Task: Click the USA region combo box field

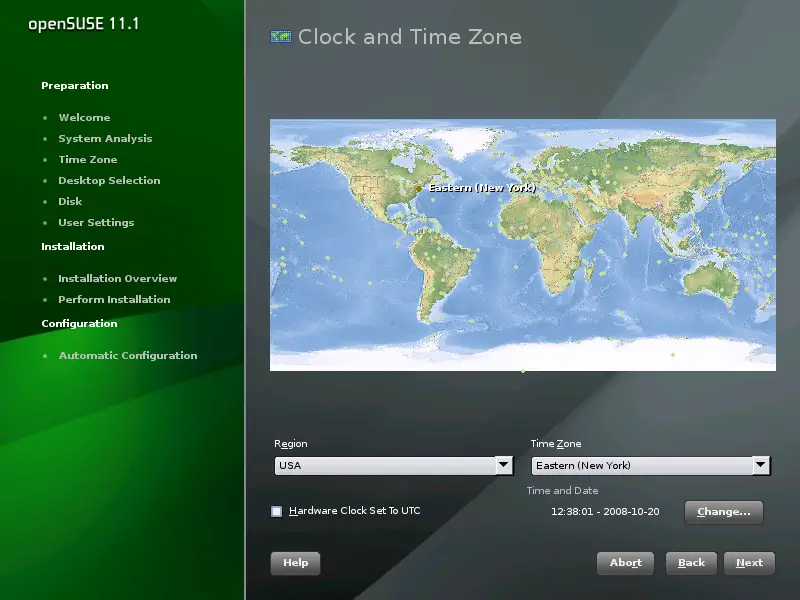Action: (x=384, y=465)
